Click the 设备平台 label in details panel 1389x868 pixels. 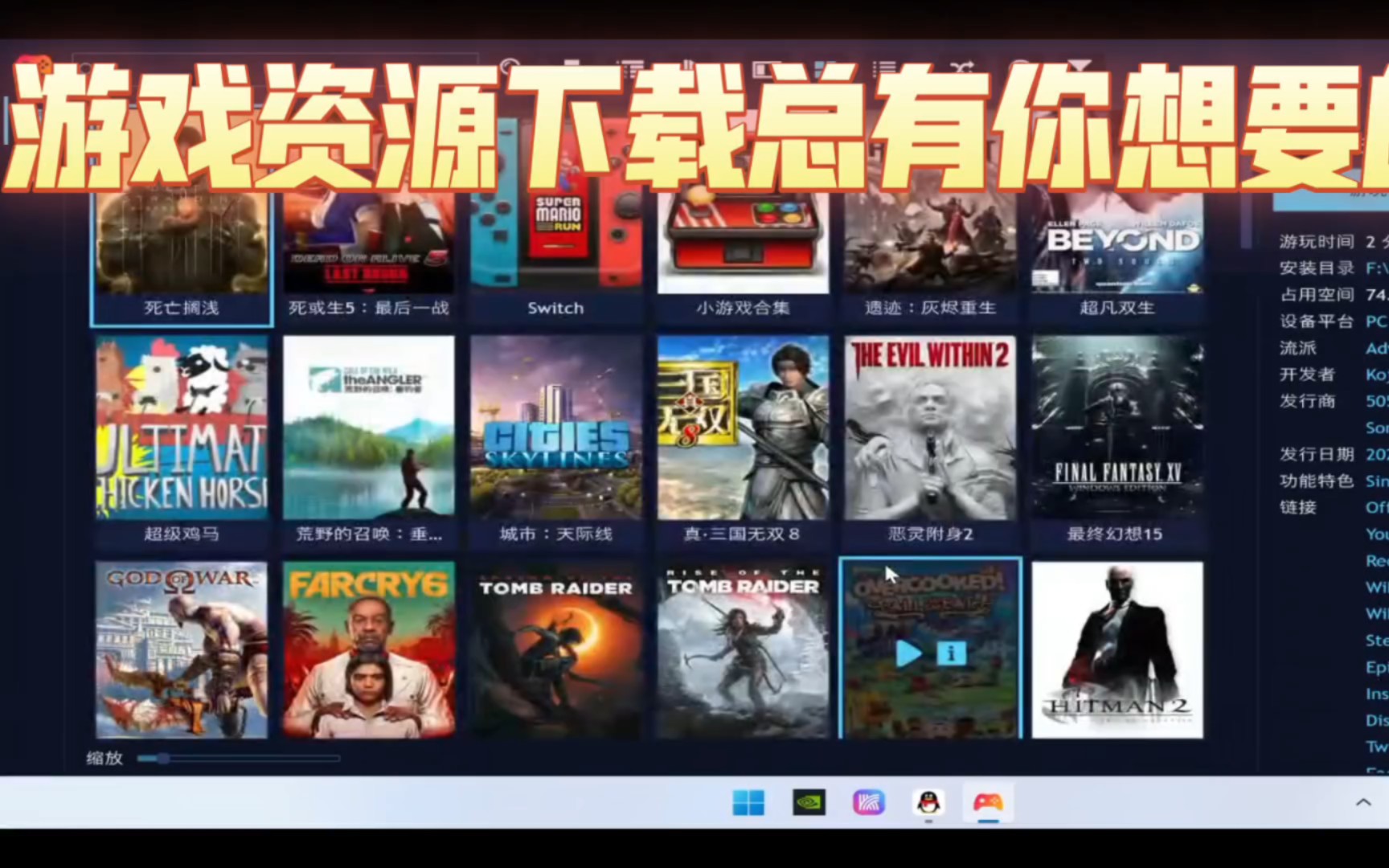pyautogui.click(x=1317, y=321)
